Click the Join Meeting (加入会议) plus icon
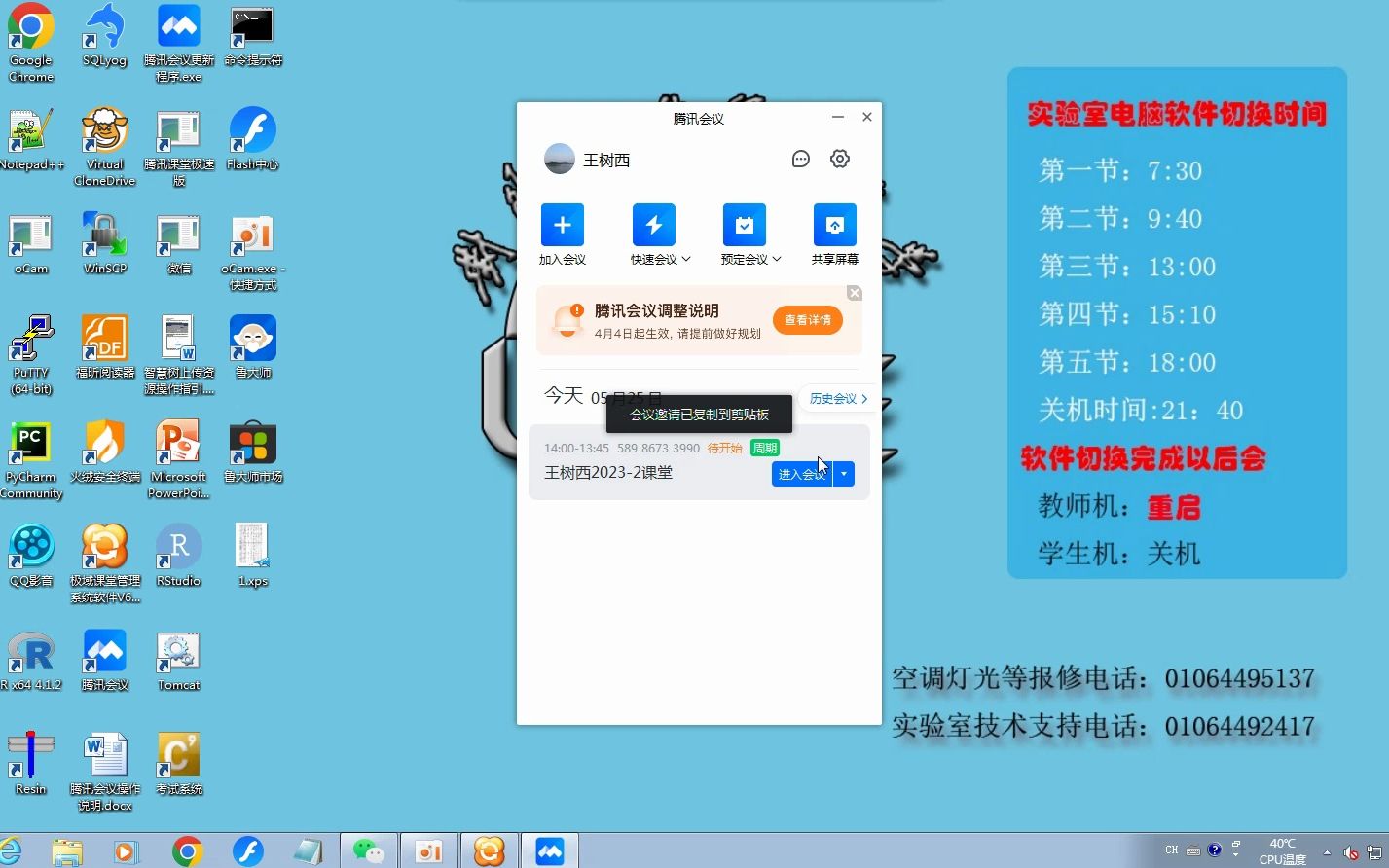The height and width of the screenshot is (868, 1389). tap(563, 225)
